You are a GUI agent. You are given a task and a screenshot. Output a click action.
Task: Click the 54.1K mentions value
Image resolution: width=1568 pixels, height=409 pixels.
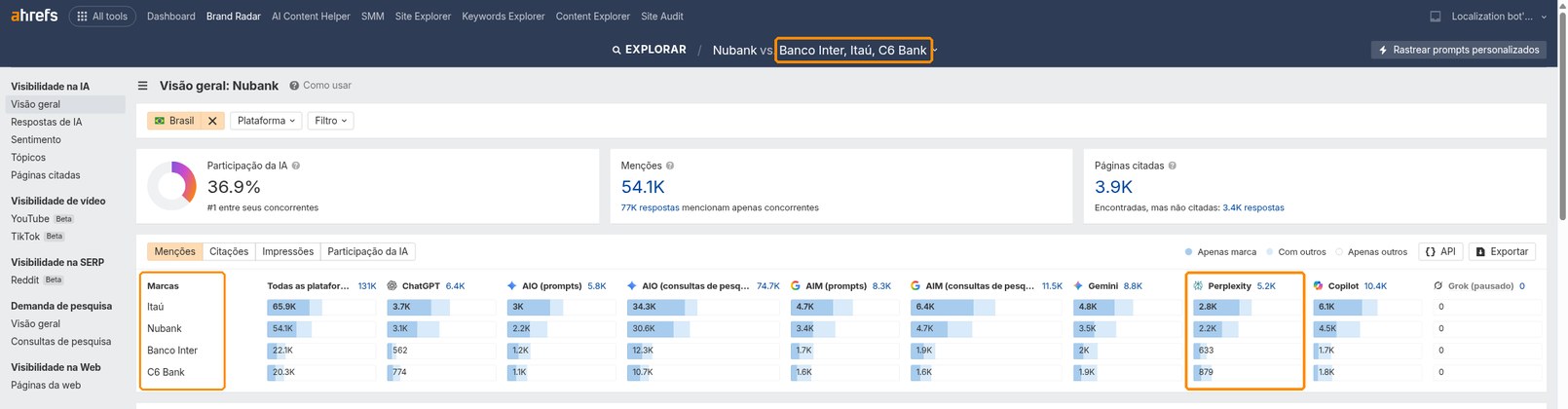click(643, 187)
